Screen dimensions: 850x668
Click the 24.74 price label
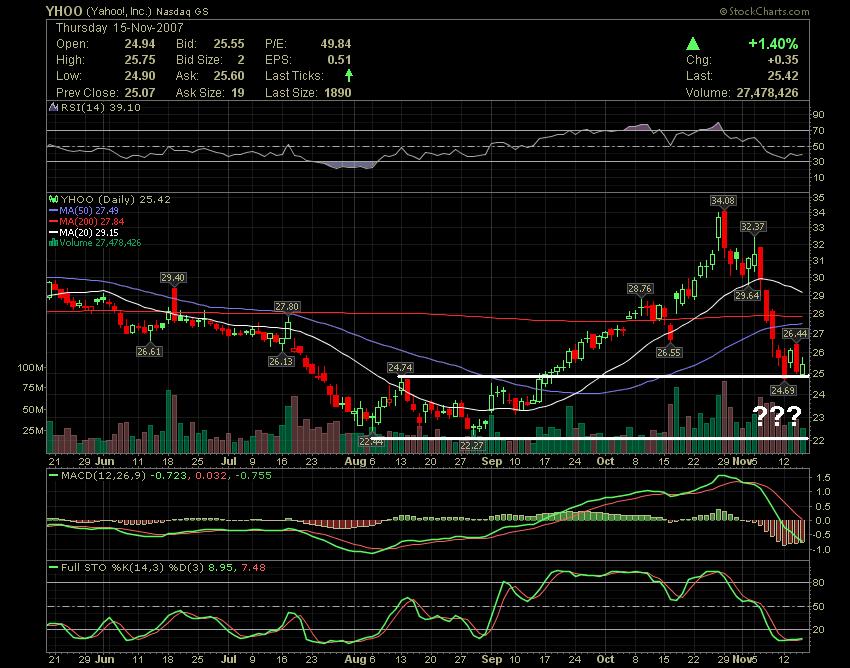[x=400, y=368]
